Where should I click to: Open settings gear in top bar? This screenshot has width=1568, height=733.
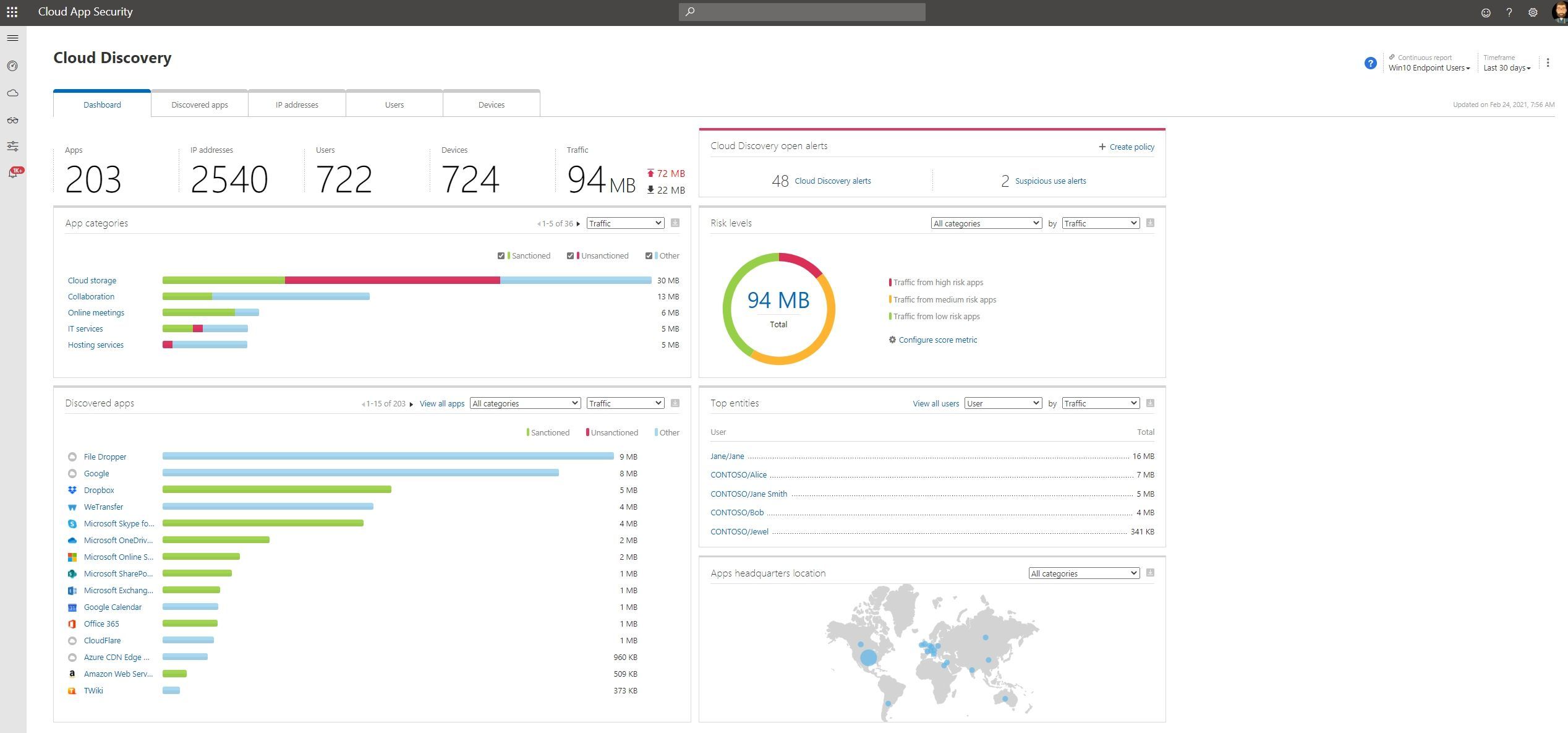(x=1533, y=12)
